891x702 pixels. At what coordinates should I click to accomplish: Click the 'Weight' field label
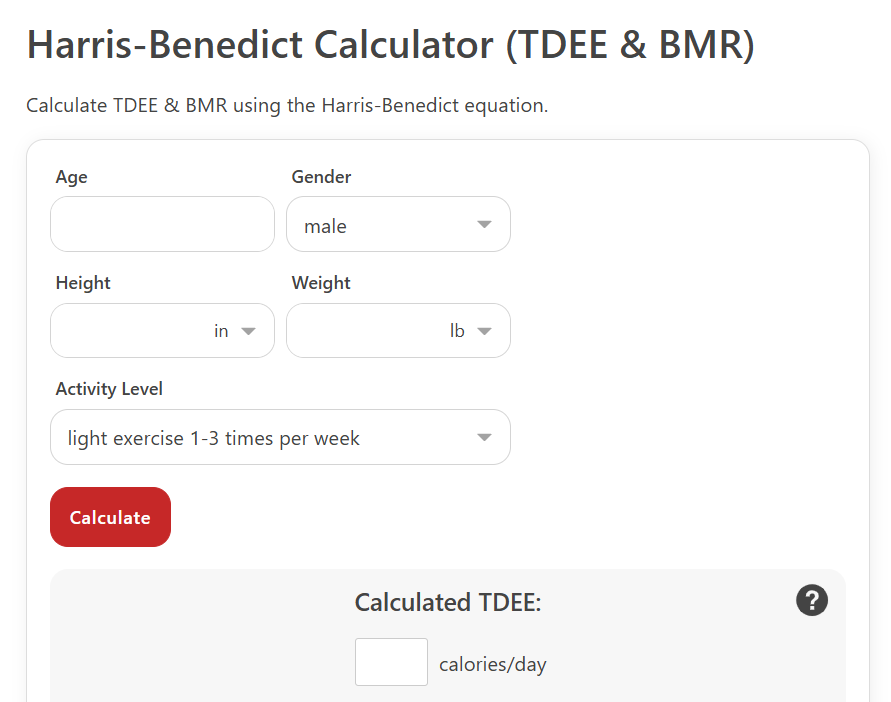[321, 283]
